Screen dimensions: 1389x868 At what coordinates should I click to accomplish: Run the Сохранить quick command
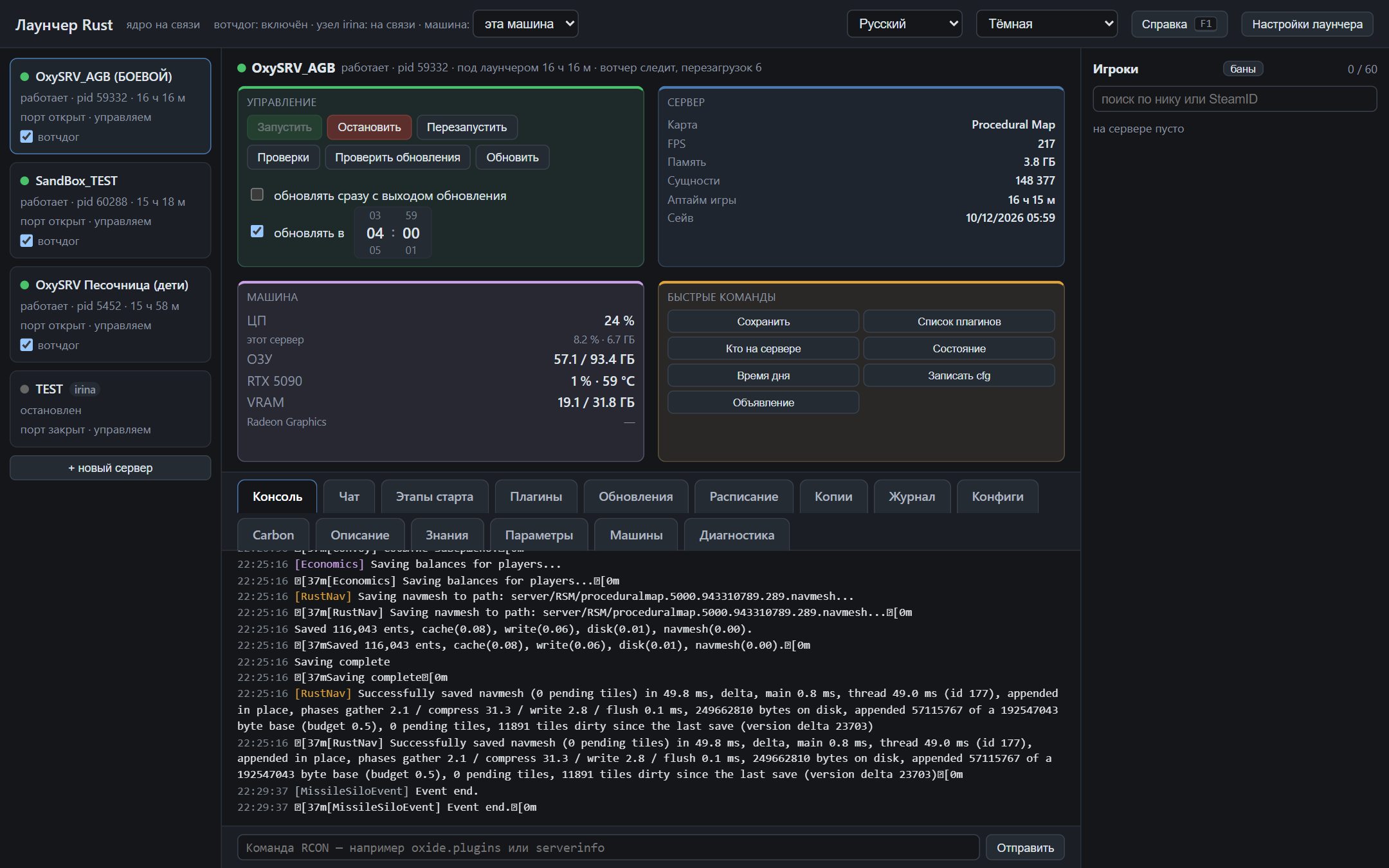pyautogui.click(x=763, y=321)
